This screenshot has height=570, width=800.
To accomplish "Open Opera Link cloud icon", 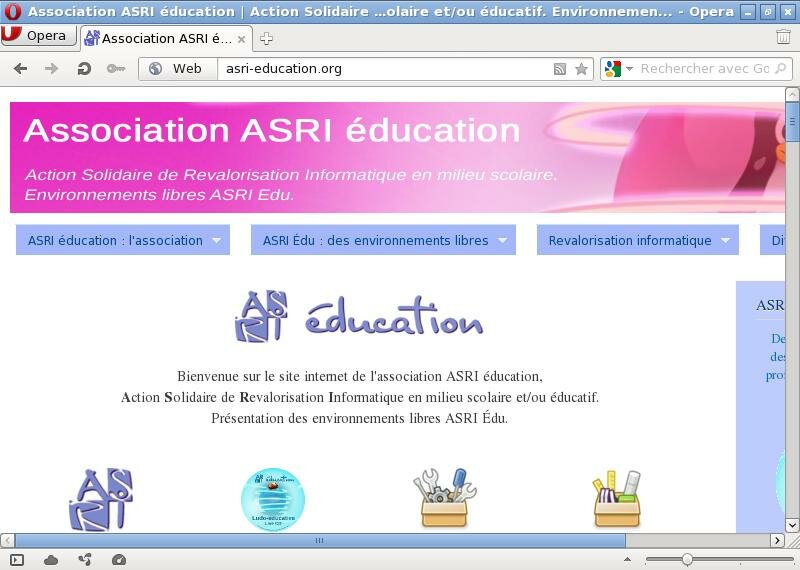I will tap(51, 560).
